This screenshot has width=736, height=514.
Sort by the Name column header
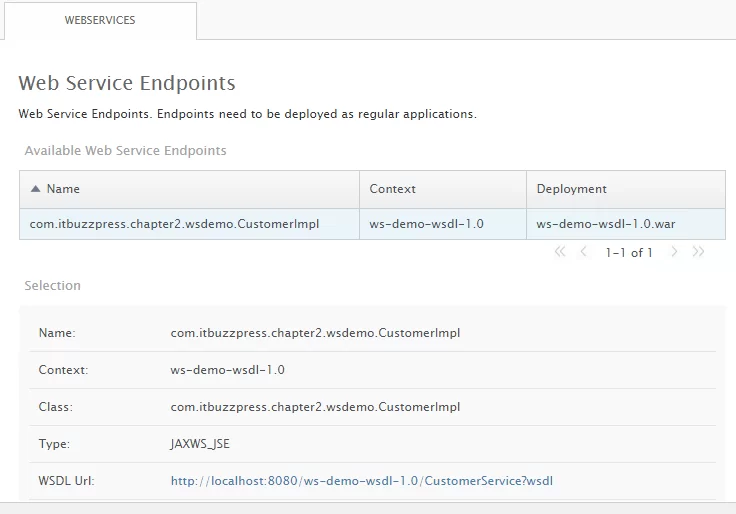(x=189, y=189)
